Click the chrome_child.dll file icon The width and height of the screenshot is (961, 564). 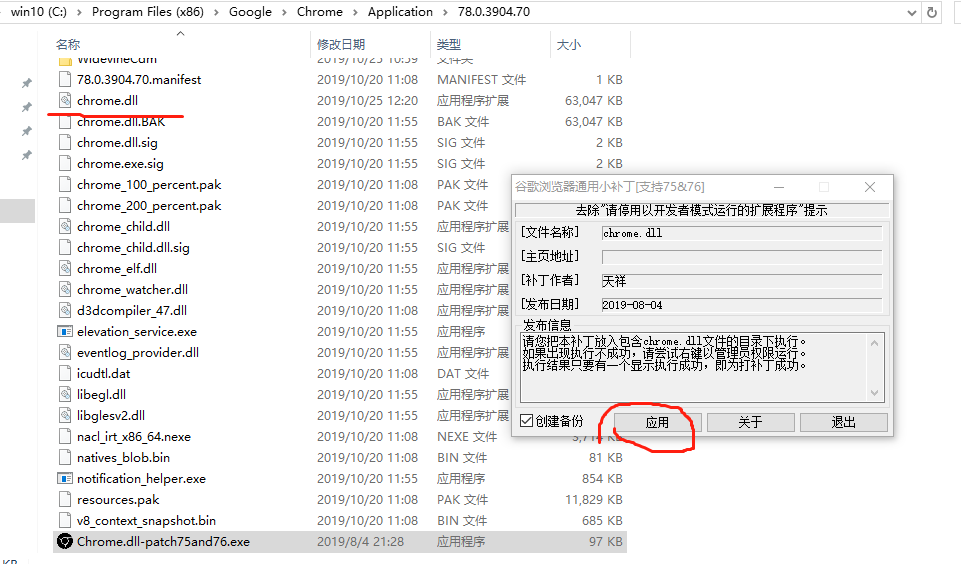[65, 226]
